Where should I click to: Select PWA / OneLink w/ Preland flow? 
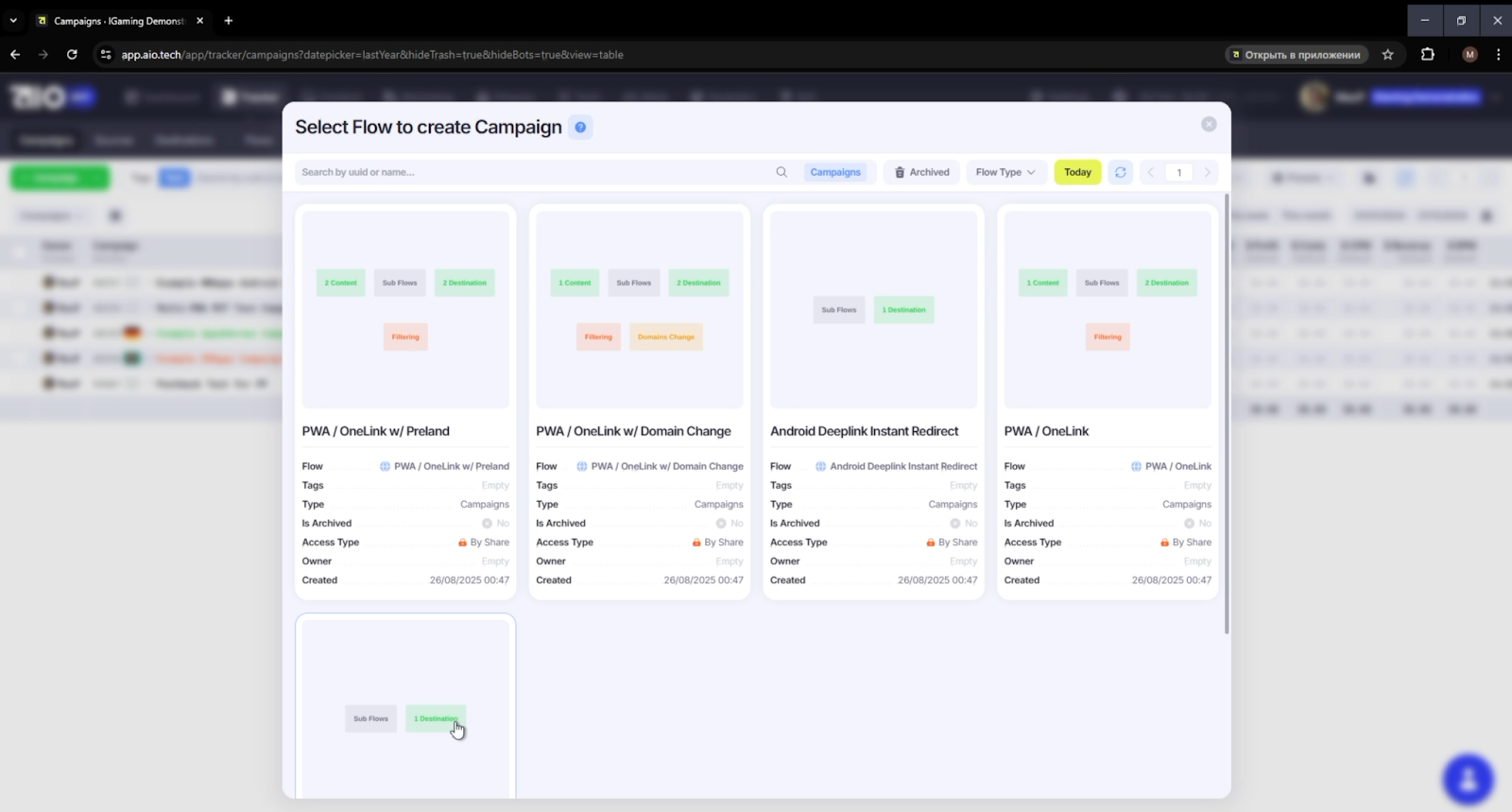click(405, 310)
